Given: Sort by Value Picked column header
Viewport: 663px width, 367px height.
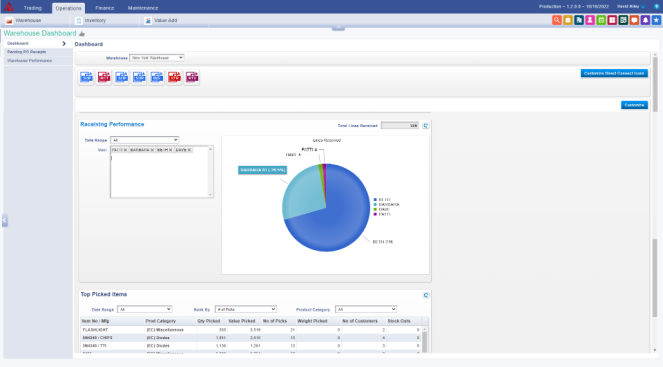Looking at the screenshot, I should pos(241,321).
